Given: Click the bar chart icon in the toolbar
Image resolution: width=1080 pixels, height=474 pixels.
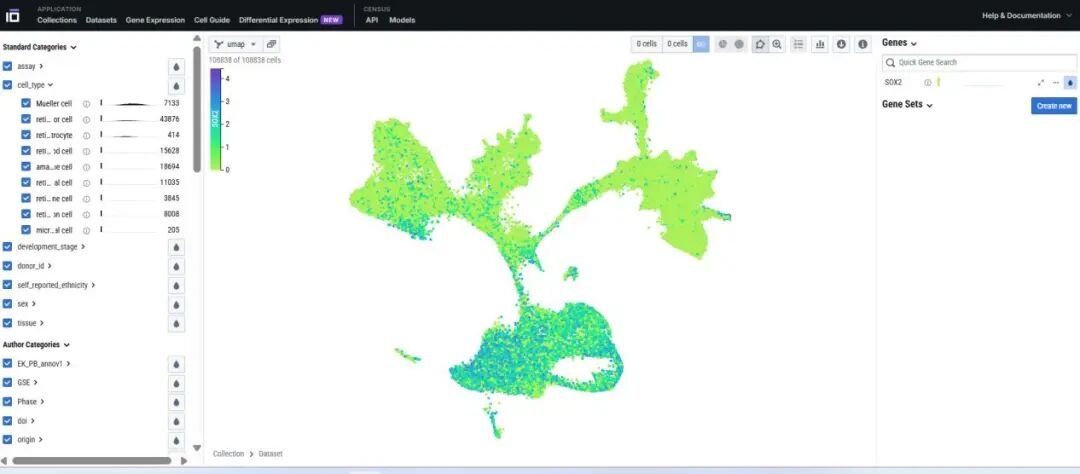Looking at the screenshot, I should click(820, 44).
